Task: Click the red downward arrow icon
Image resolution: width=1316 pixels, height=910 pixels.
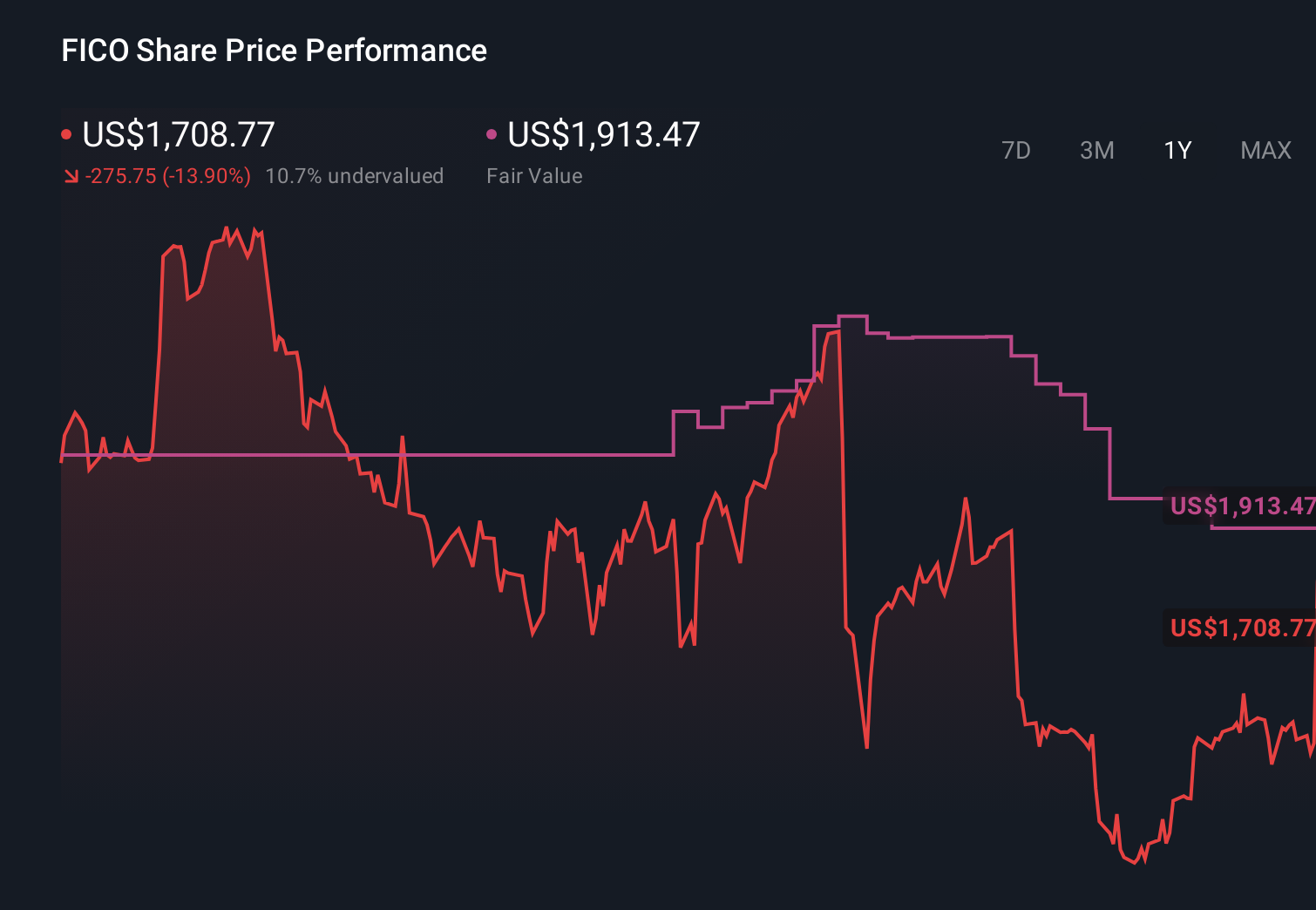Action: pos(71,177)
